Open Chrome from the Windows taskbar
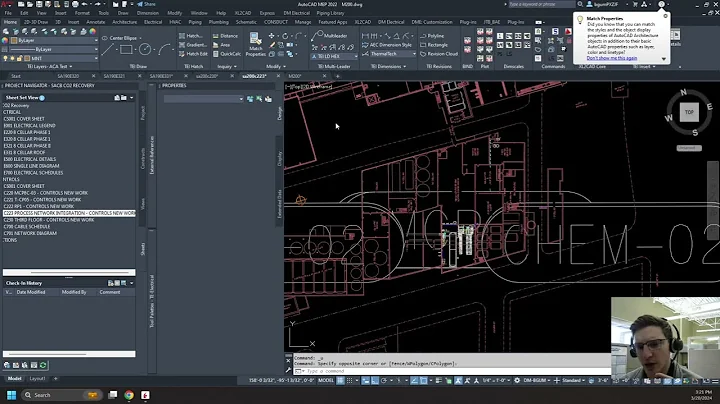The height and width of the screenshot is (404, 720). pyautogui.click(x=129, y=395)
